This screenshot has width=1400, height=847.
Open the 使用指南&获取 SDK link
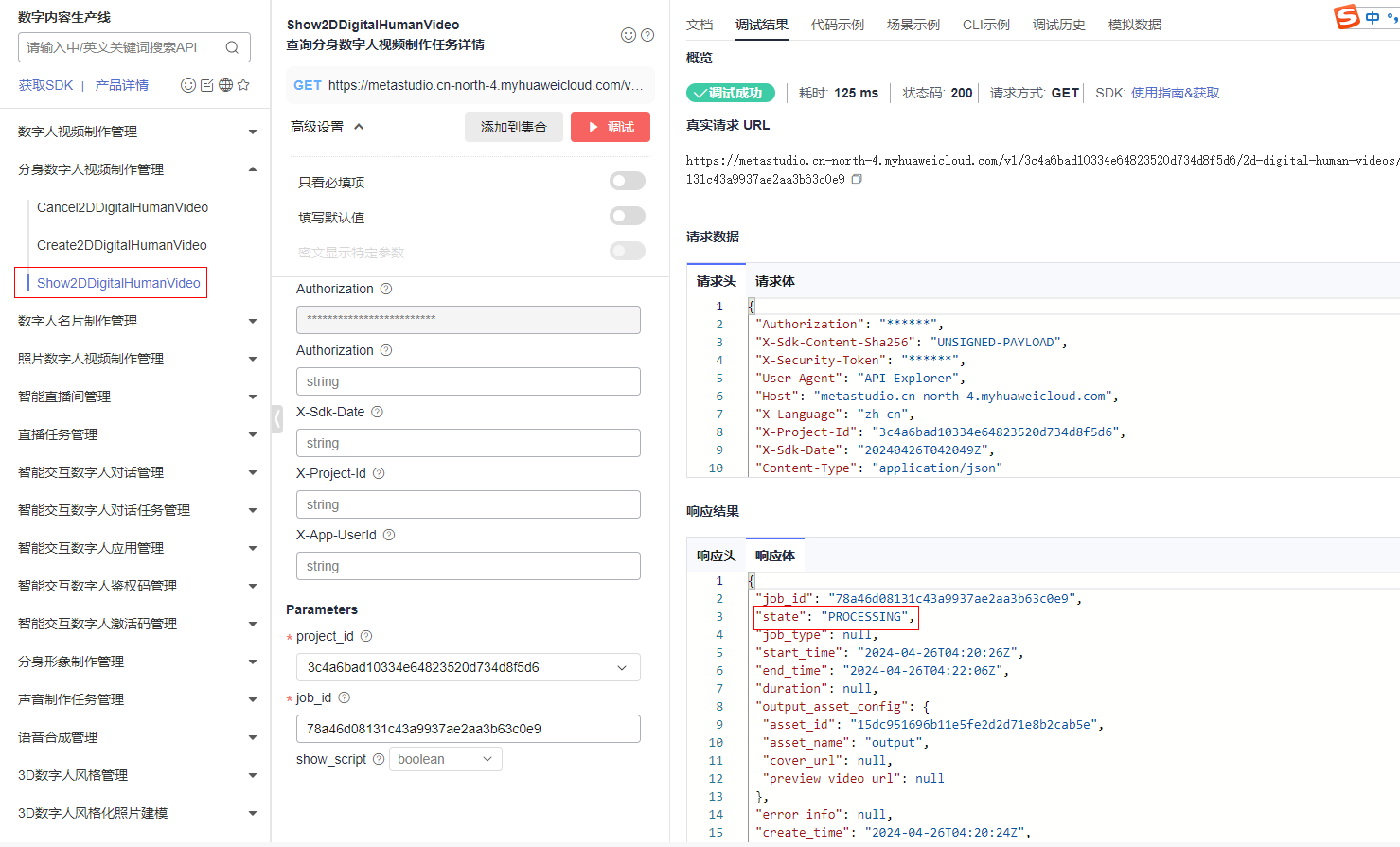[1175, 93]
